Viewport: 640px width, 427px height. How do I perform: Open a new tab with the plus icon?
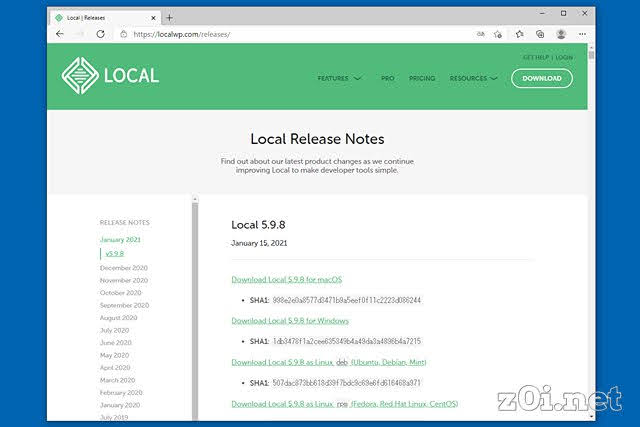(x=169, y=18)
